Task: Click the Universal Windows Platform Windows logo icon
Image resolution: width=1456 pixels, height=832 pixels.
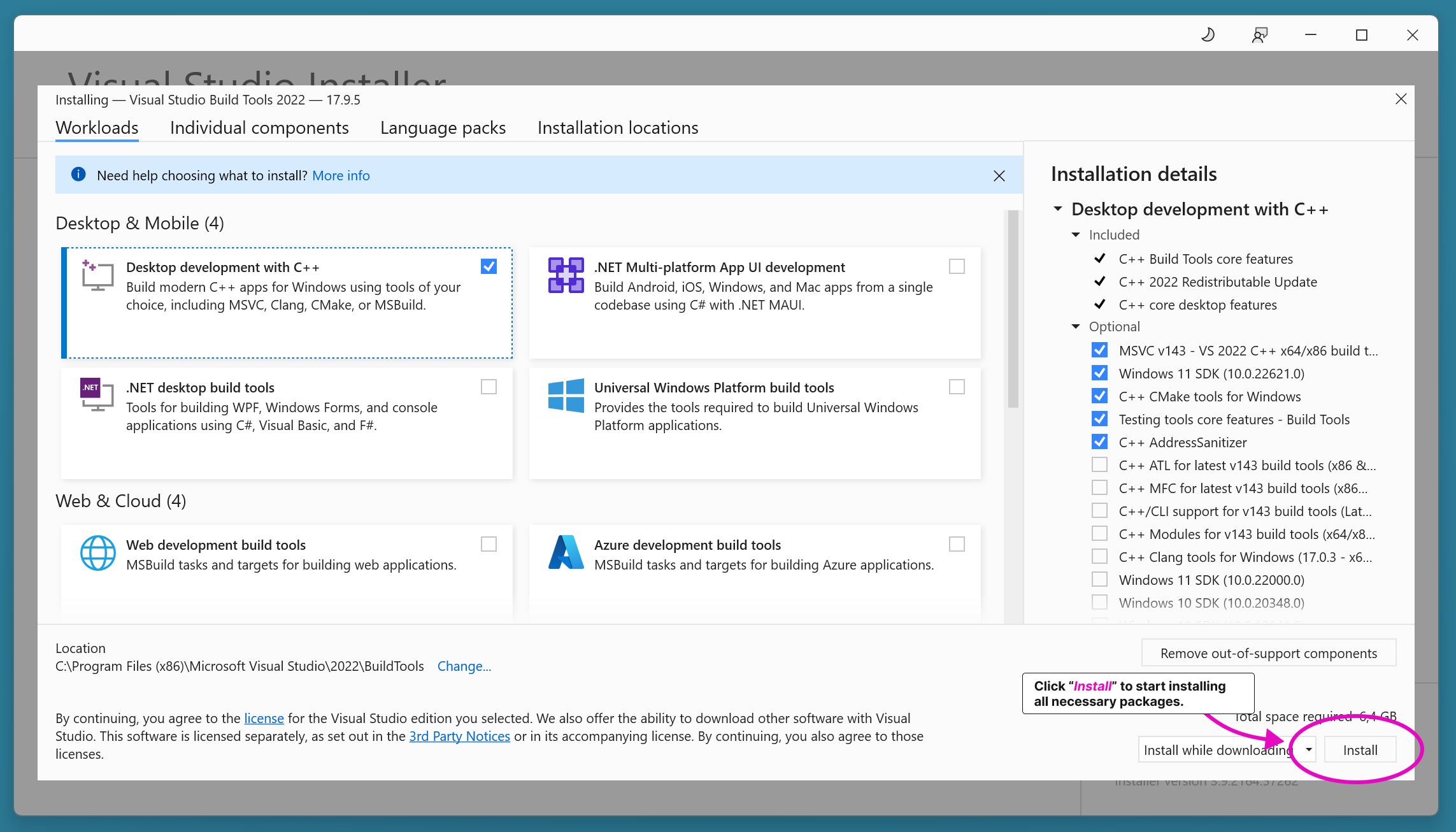Action: [566, 396]
